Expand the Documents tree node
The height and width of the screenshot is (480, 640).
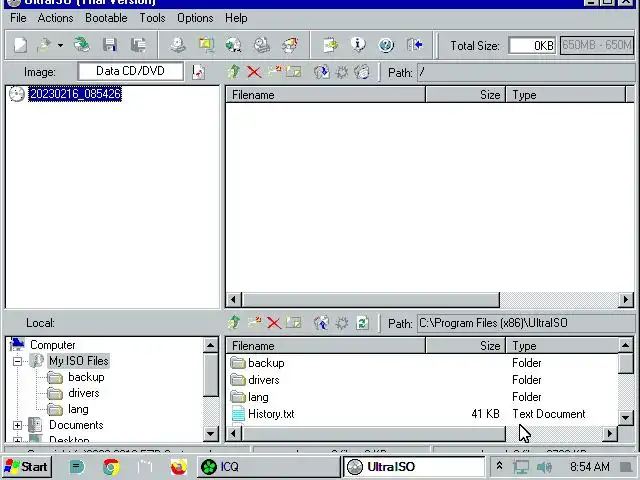point(17,425)
